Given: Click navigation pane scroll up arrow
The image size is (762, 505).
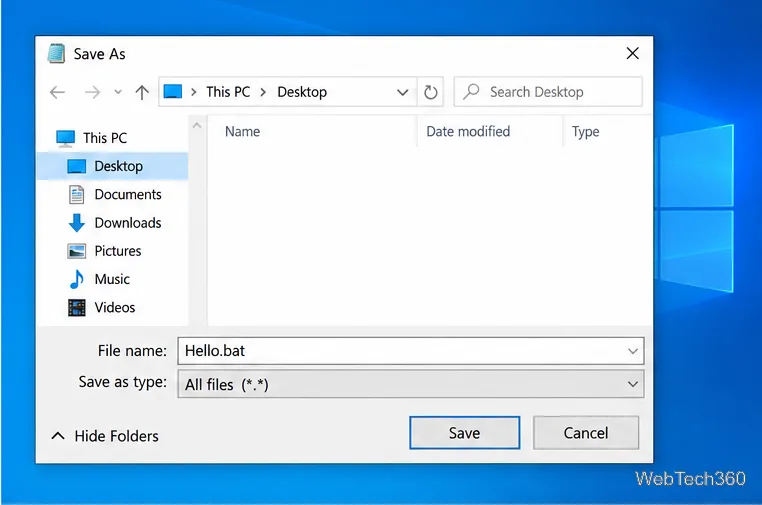Looking at the screenshot, I should pos(197,125).
